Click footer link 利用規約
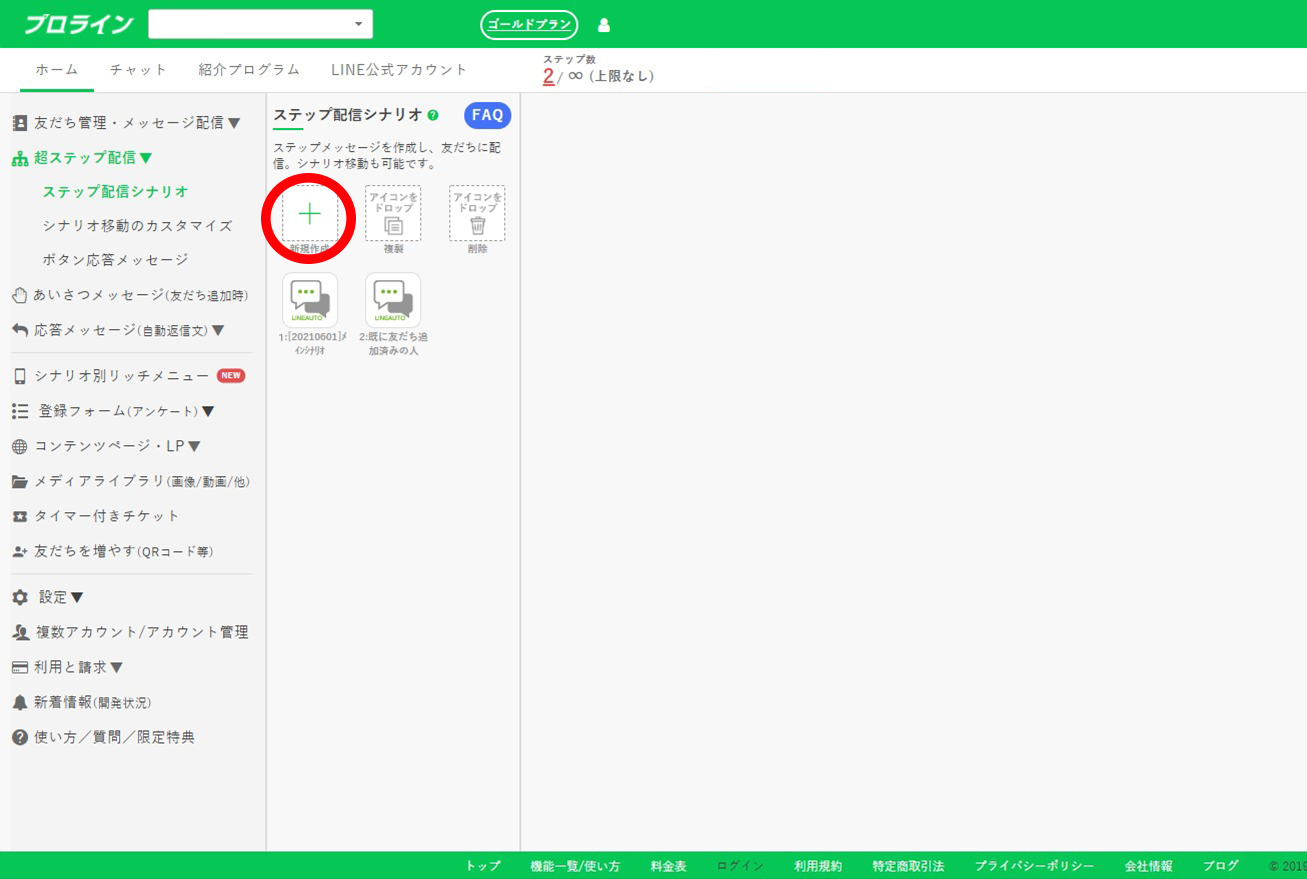The image size is (1307, 879). [x=818, y=866]
